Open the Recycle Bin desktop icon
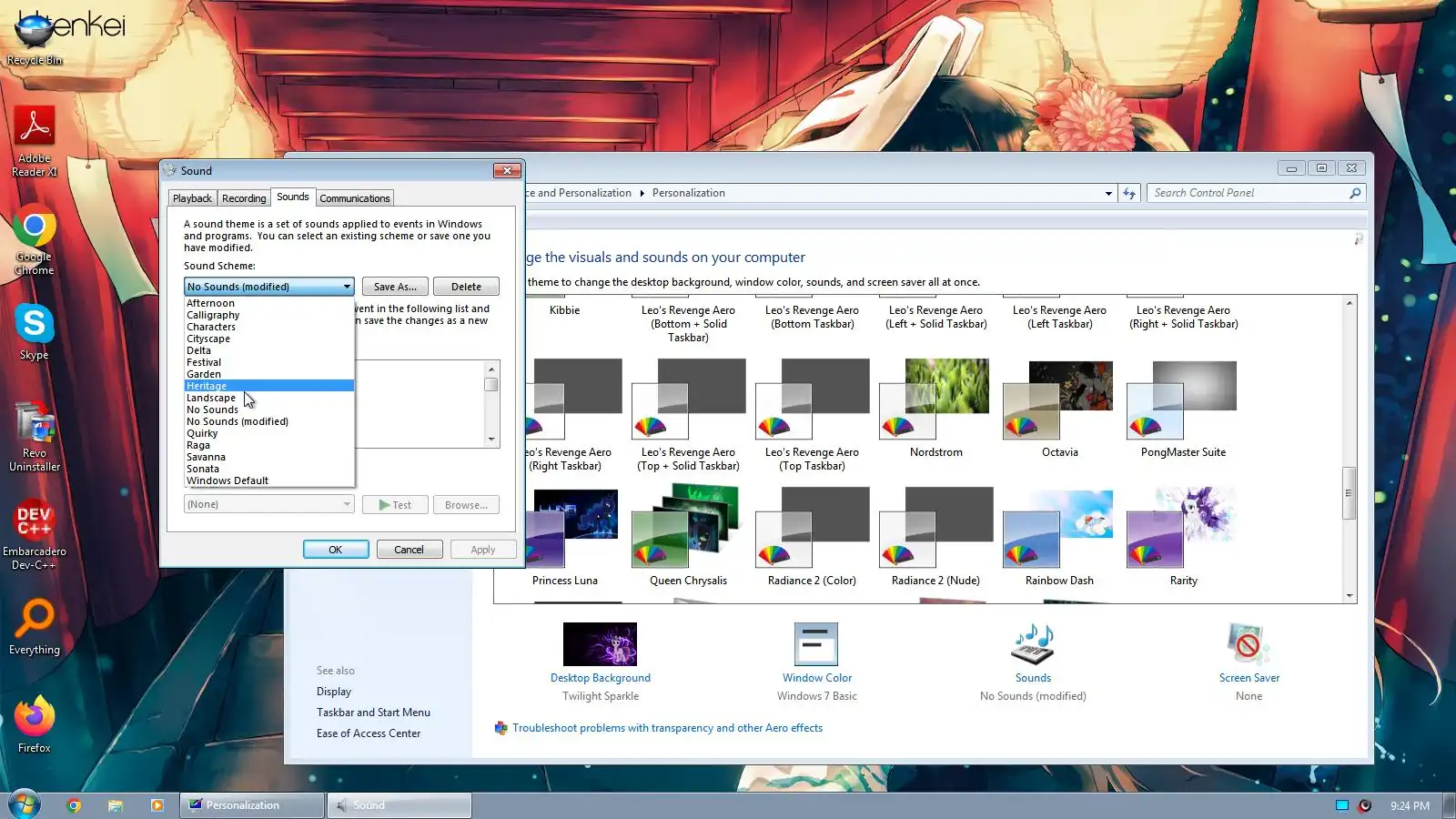The width and height of the screenshot is (1456, 819). tap(35, 36)
